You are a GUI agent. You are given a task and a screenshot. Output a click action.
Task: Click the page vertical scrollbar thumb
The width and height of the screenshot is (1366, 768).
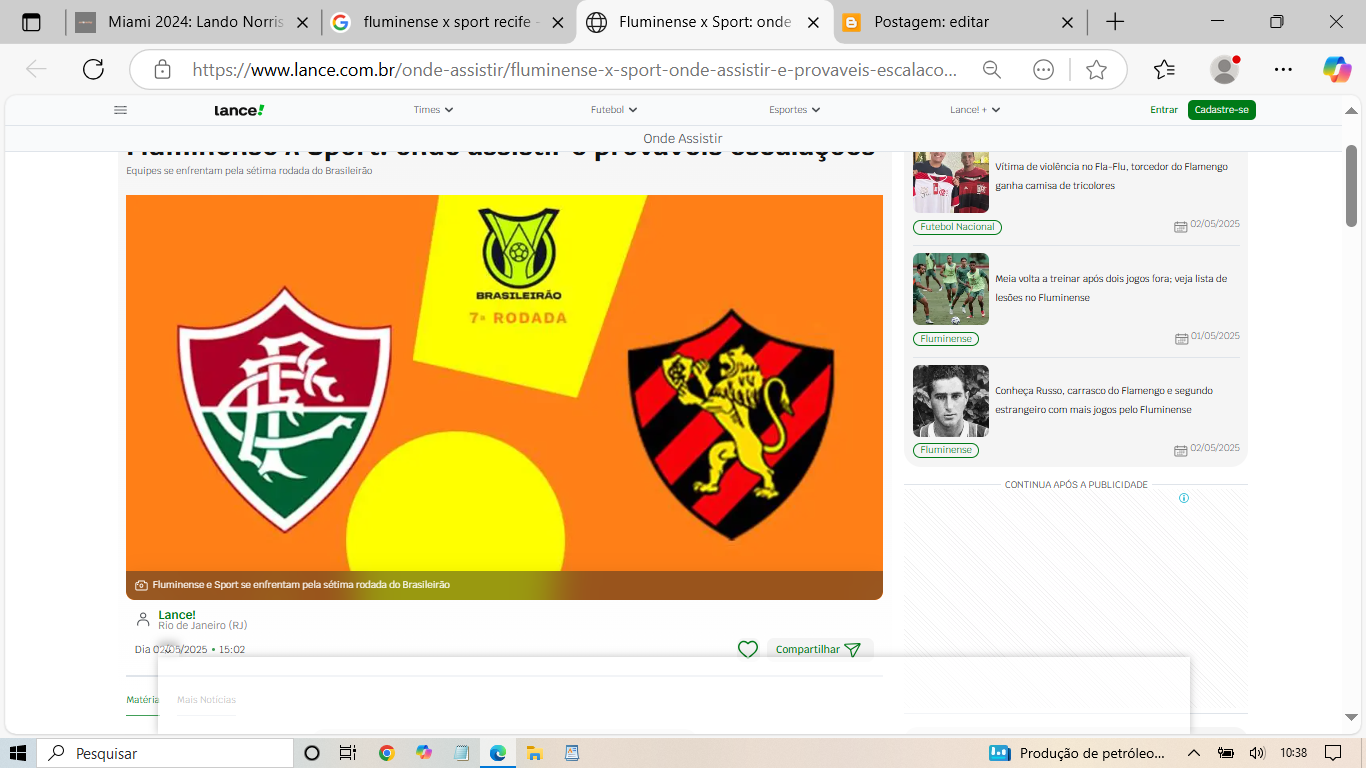click(x=1351, y=185)
